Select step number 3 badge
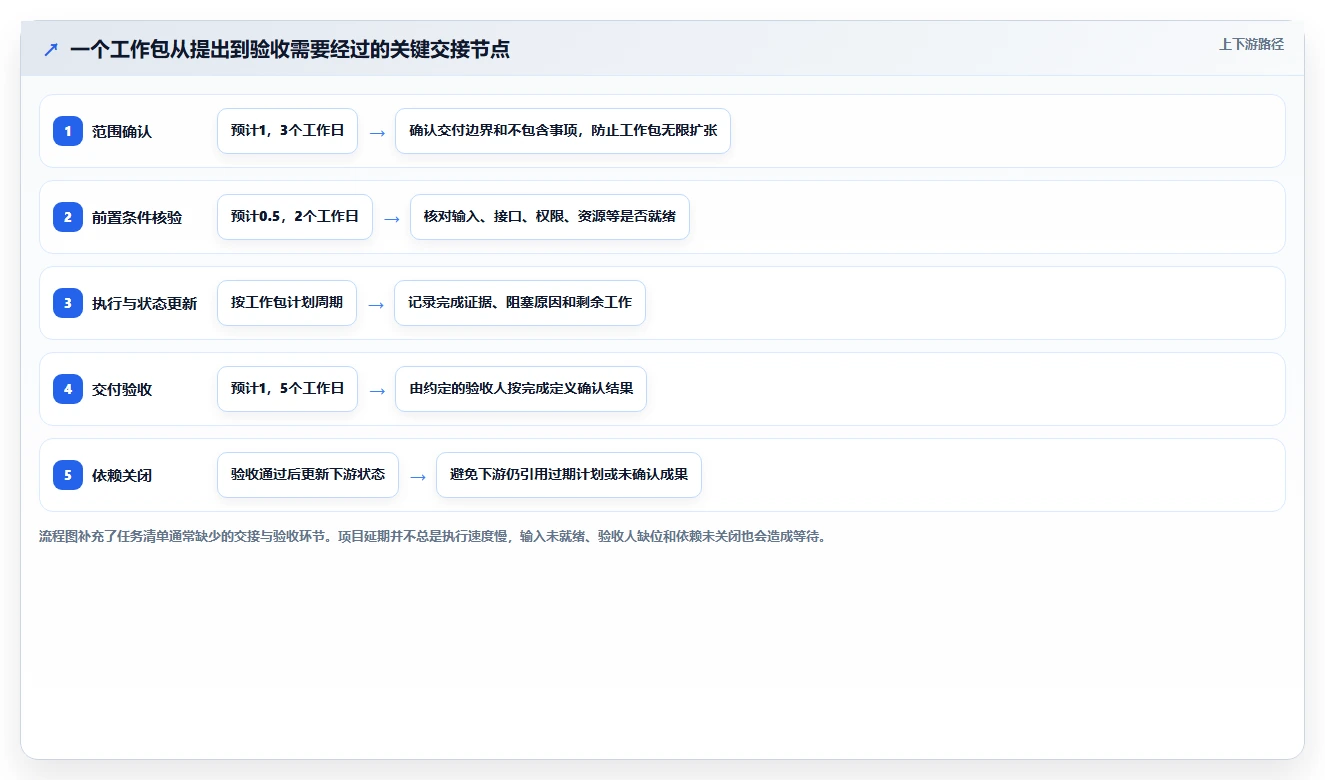 click(x=68, y=303)
